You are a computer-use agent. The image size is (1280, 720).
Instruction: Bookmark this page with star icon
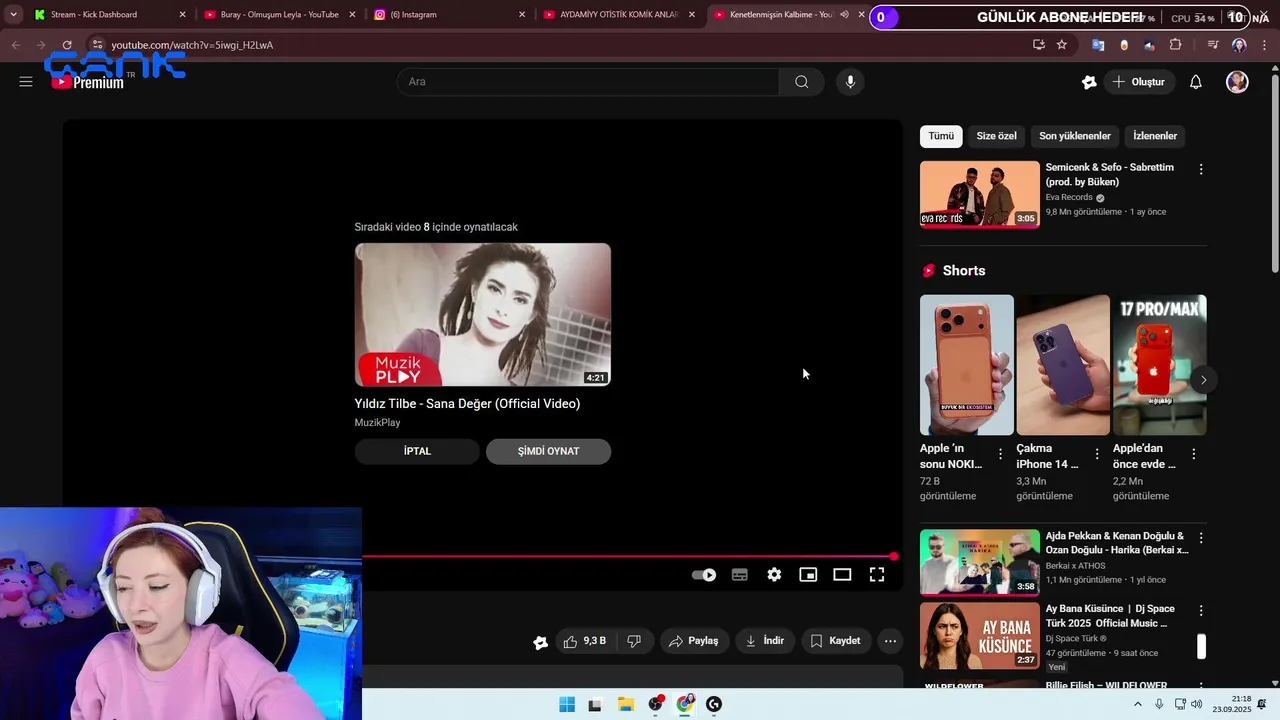(x=1062, y=45)
